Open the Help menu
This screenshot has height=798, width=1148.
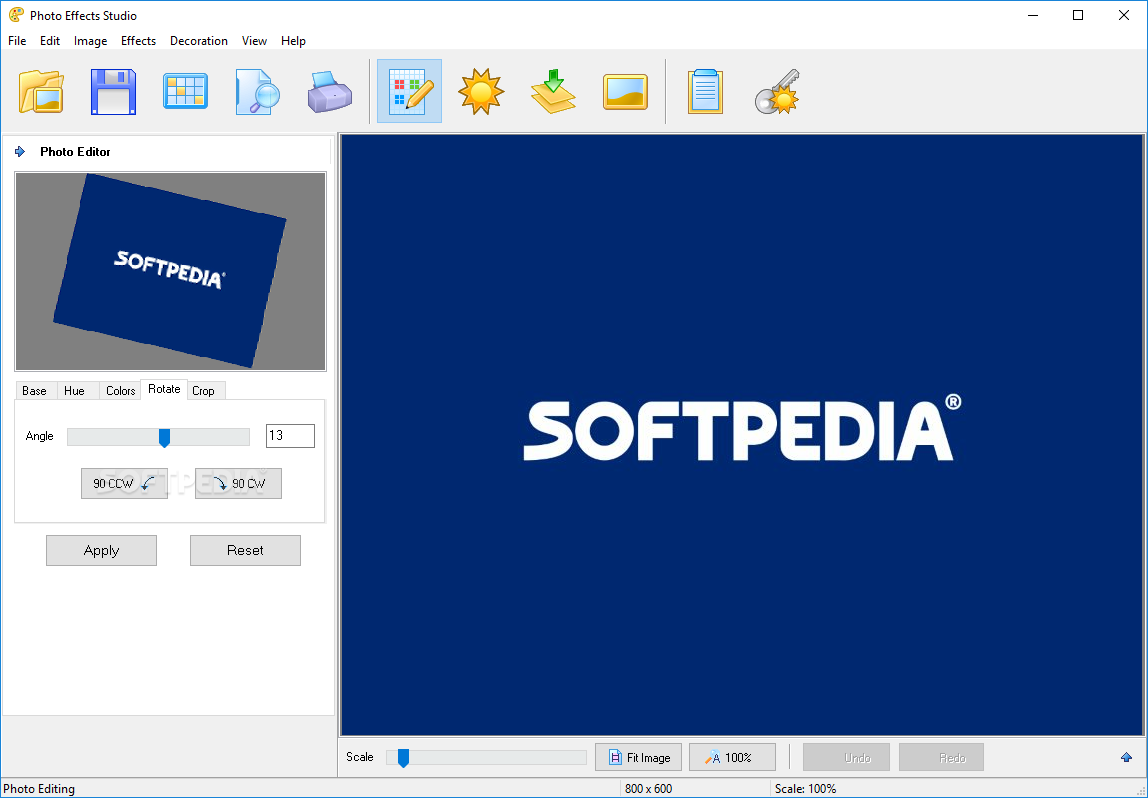pos(293,41)
